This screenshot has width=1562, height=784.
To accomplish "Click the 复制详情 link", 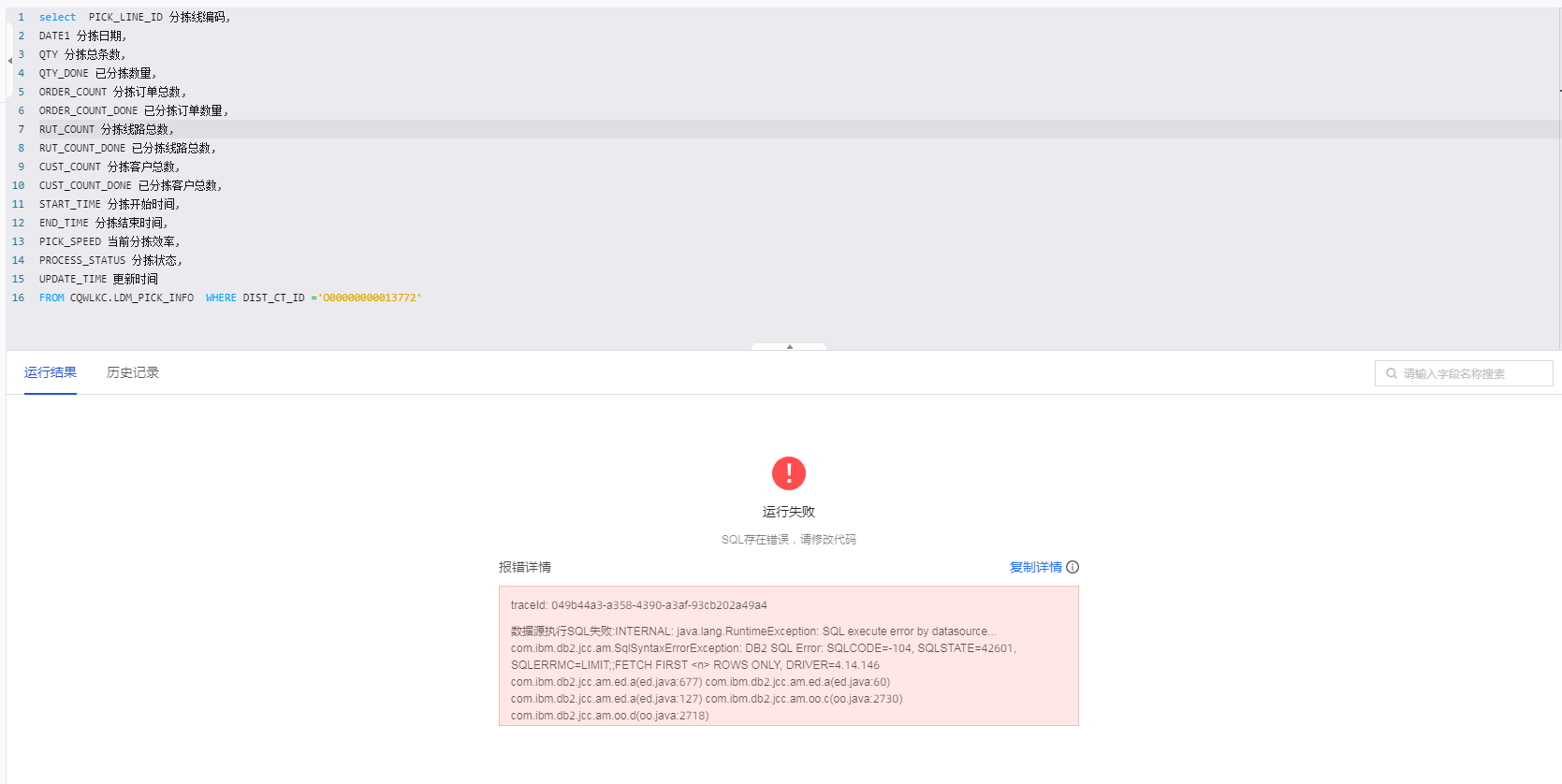I will pyautogui.click(x=1035, y=567).
